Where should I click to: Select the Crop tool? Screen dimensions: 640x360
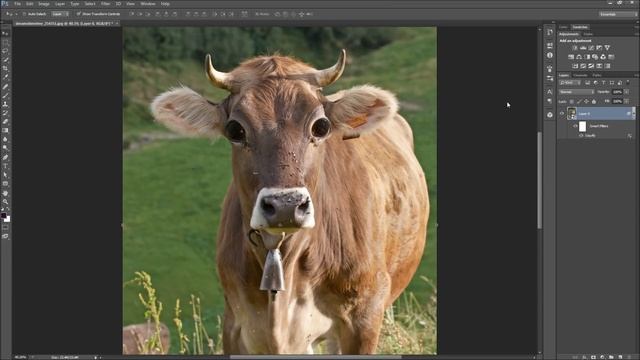(5, 68)
